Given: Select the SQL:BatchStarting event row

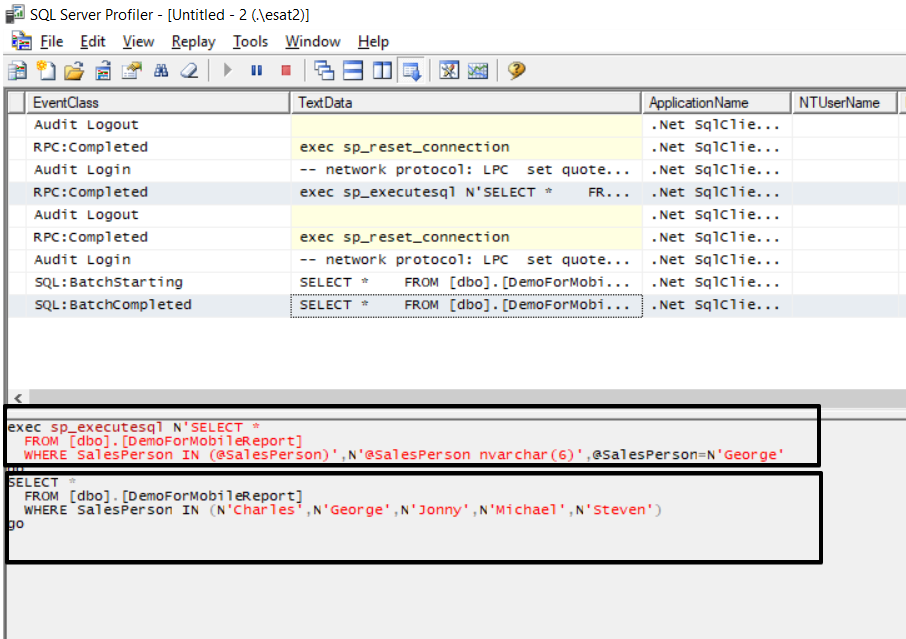Looking at the screenshot, I should click(456, 283).
